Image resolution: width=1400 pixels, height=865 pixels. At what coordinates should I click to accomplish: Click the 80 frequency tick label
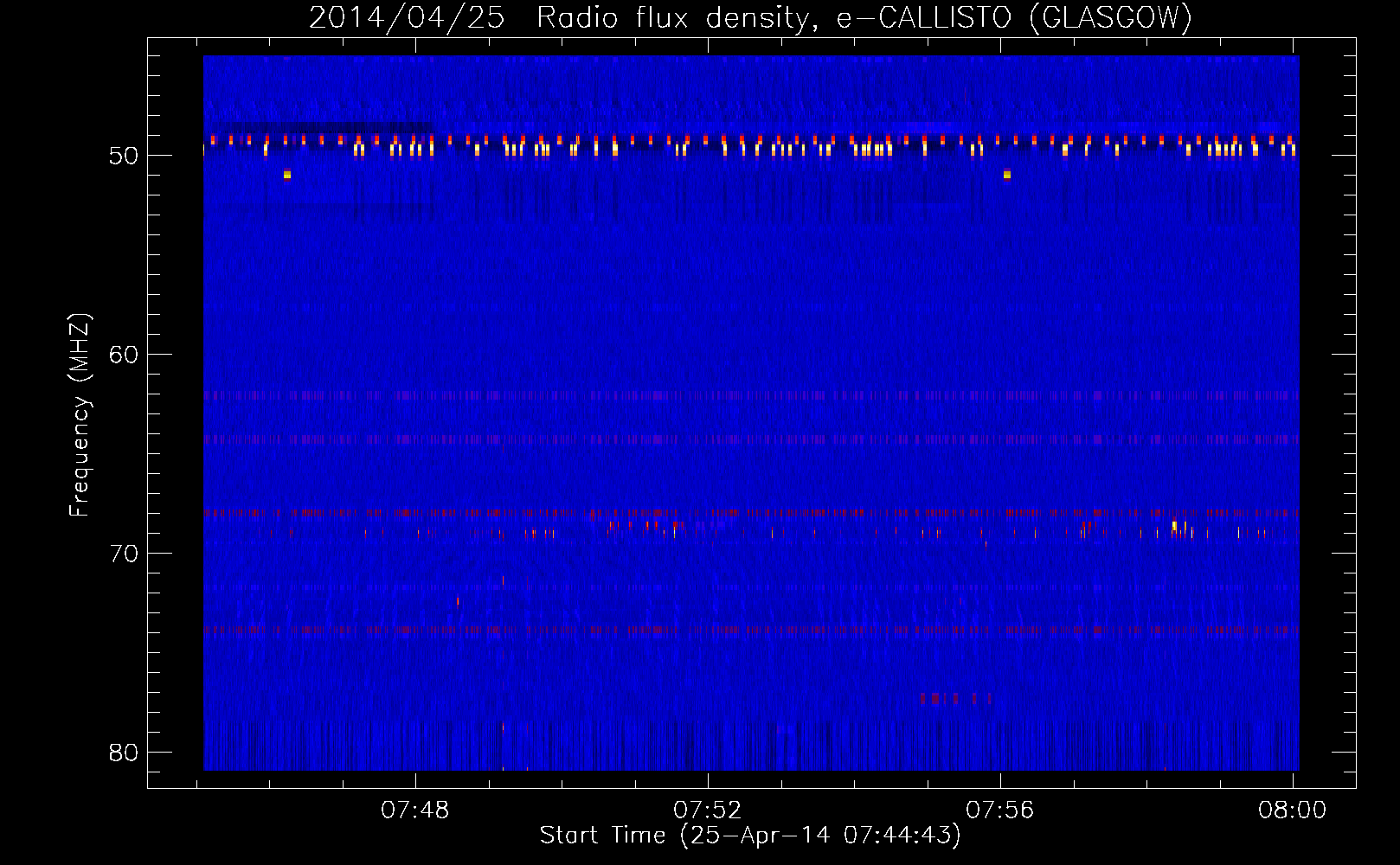(x=124, y=753)
